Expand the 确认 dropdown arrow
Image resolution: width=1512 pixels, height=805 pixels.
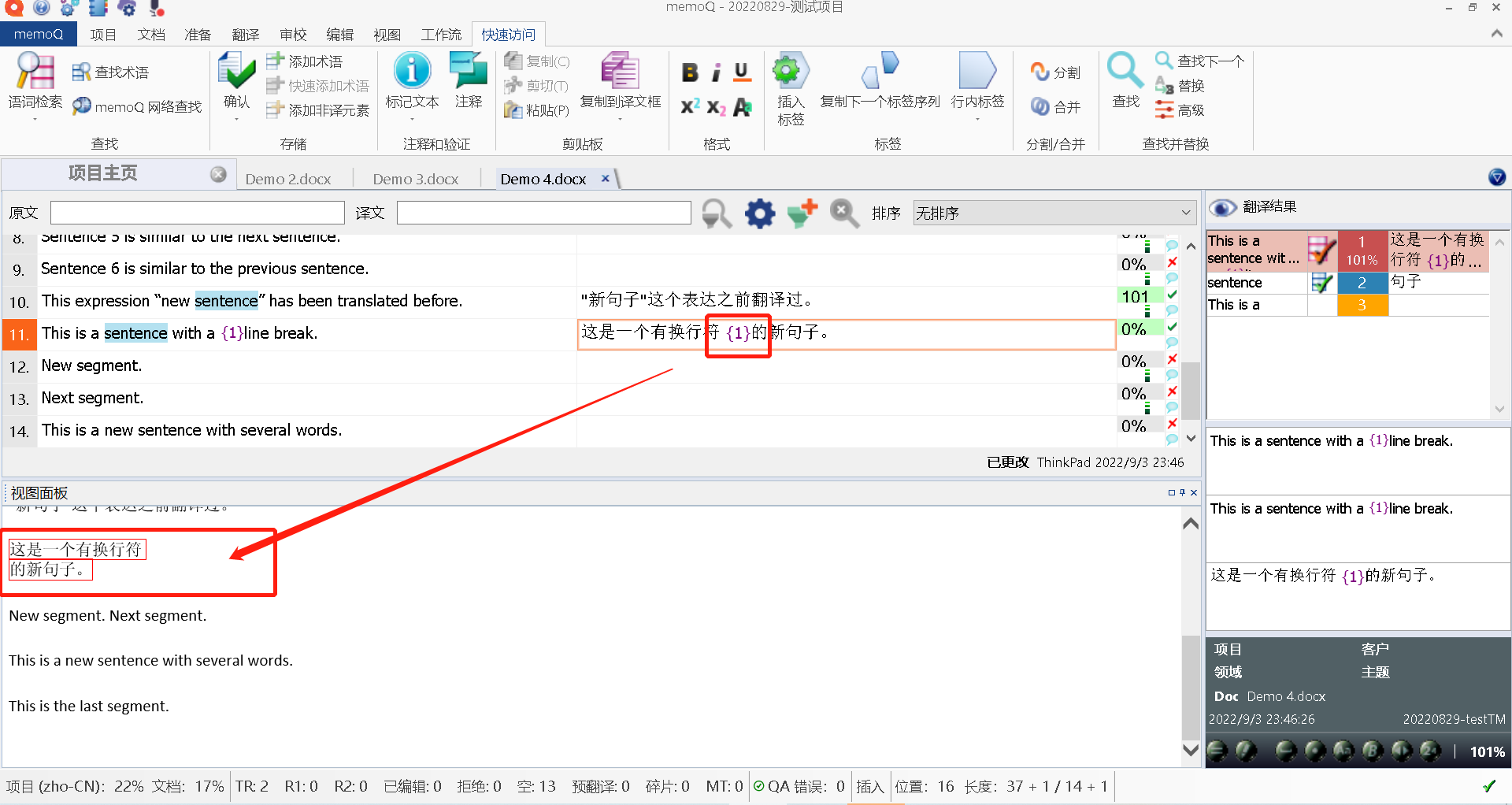236,120
